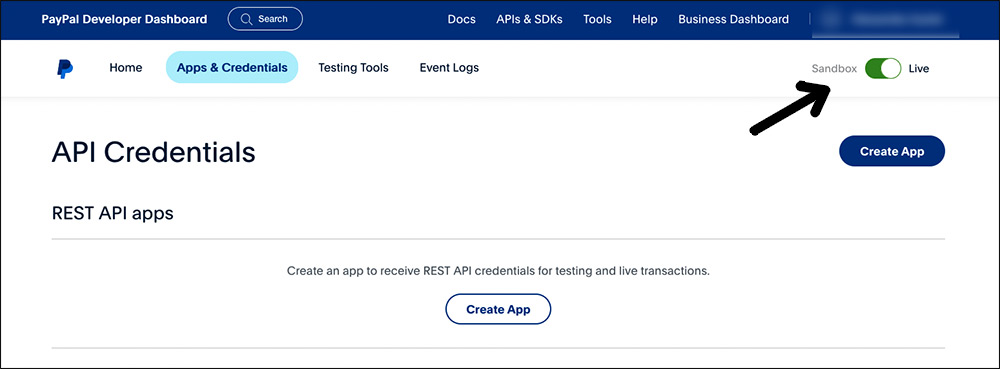This screenshot has width=1000, height=369.
Task: Select the Apps & Credentials tab
Action: [x=232, y=68]
